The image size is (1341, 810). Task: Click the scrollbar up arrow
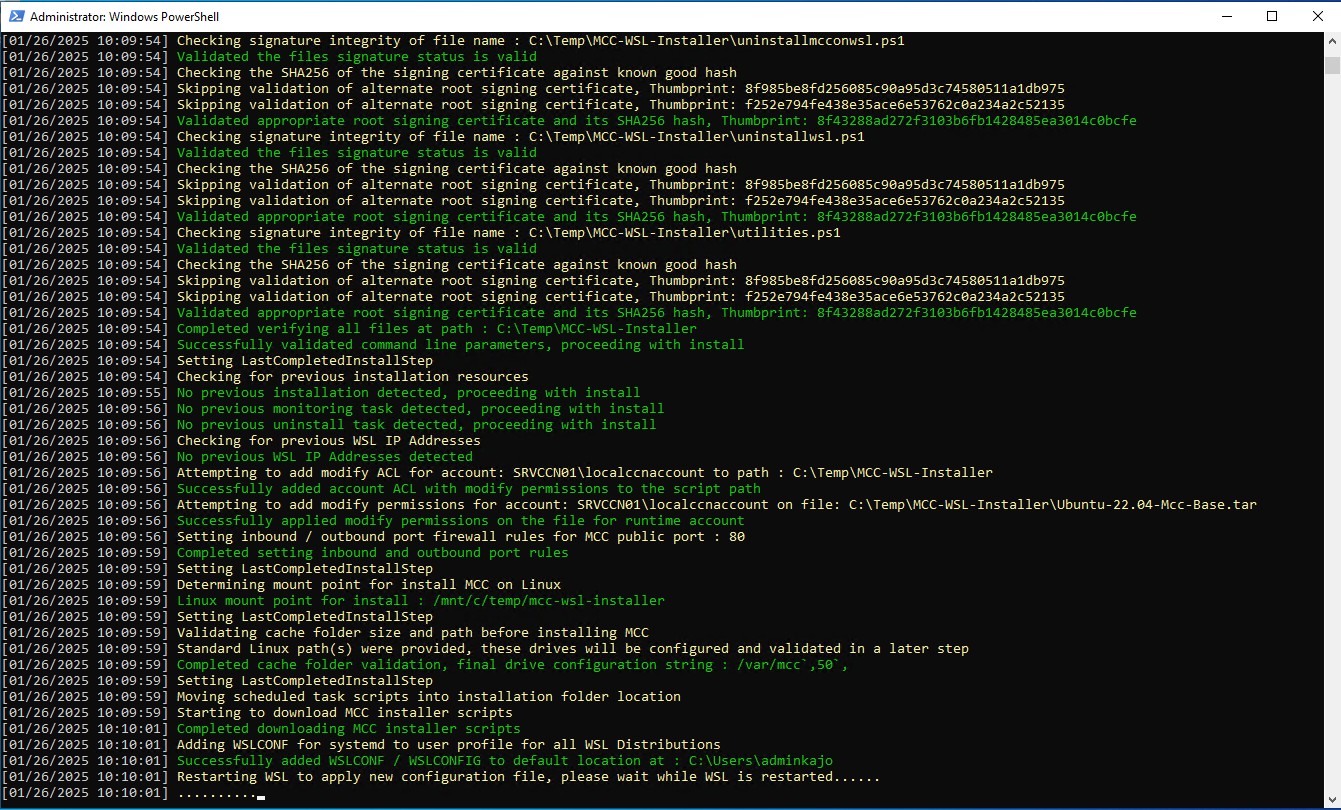(x=1332, y=41)
